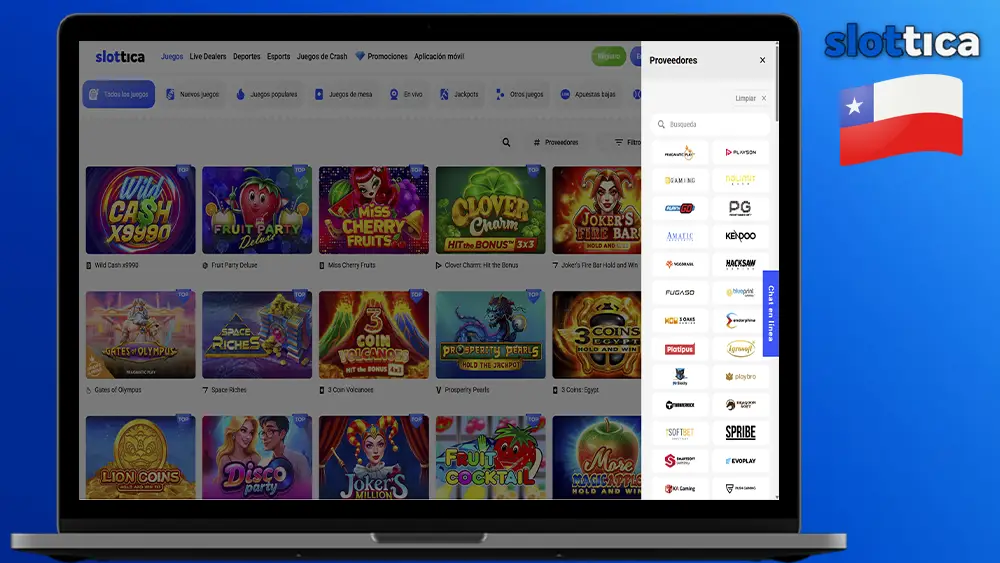Choose the PG Soft provider logo
The height and width of the screenshot is (563, 1000).
740,208
